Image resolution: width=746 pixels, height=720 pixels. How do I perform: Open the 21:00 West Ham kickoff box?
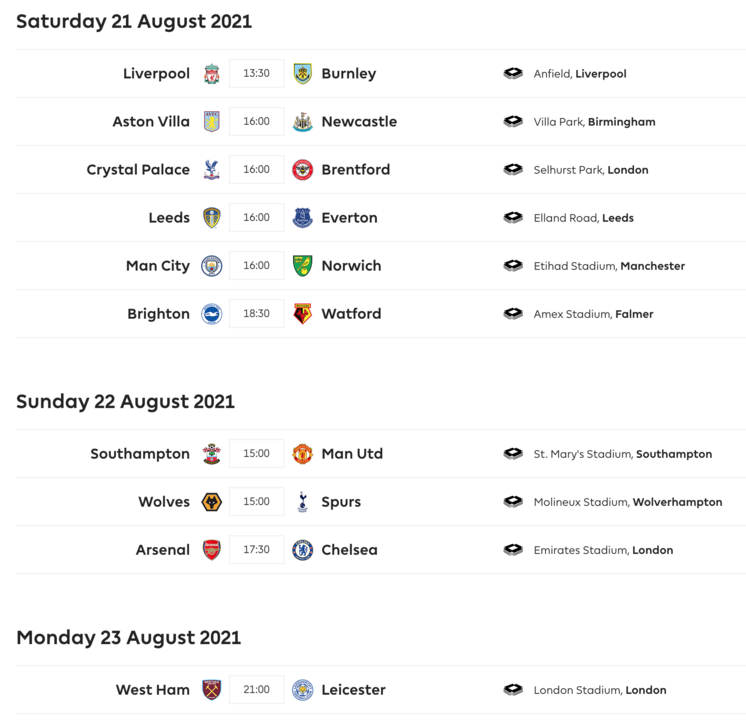257,690
